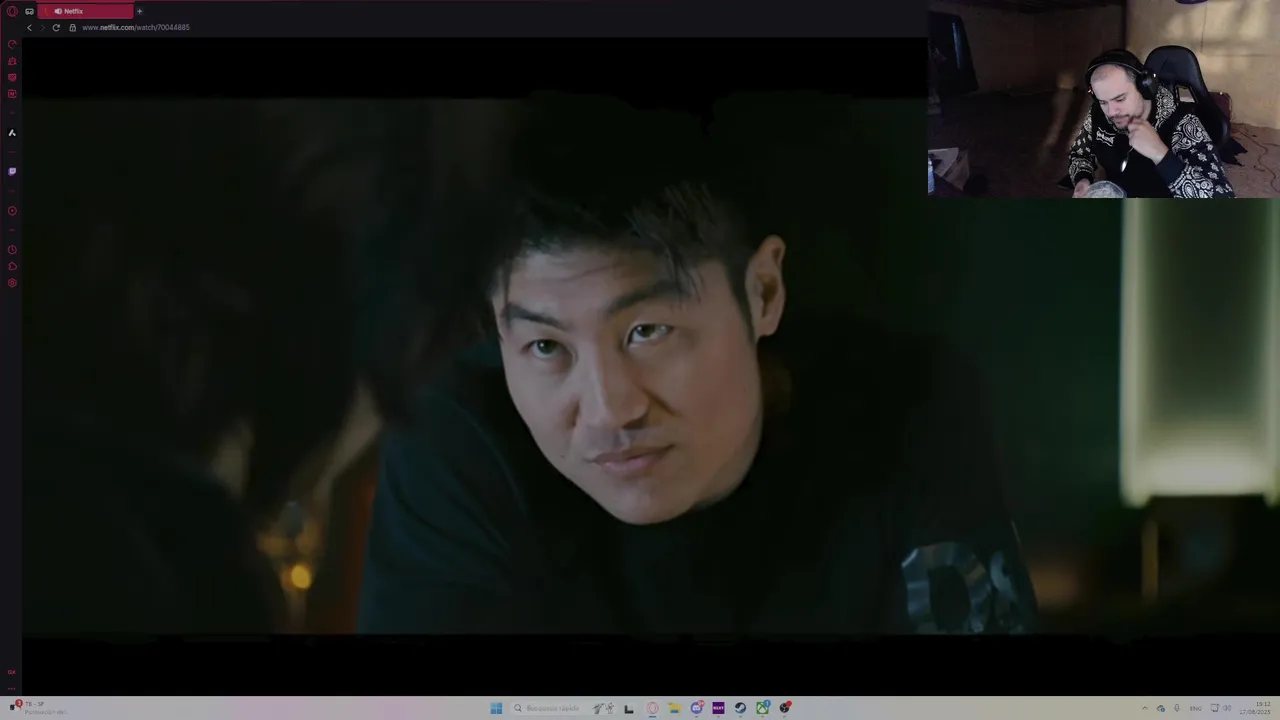
Task: Go back to the previous page
Action: (29, 27)
